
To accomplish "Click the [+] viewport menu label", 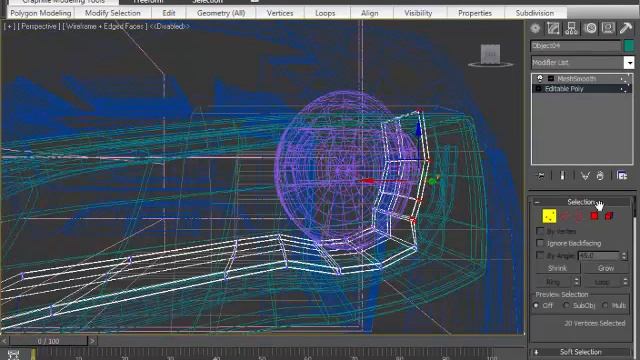I will click(9, 27).
